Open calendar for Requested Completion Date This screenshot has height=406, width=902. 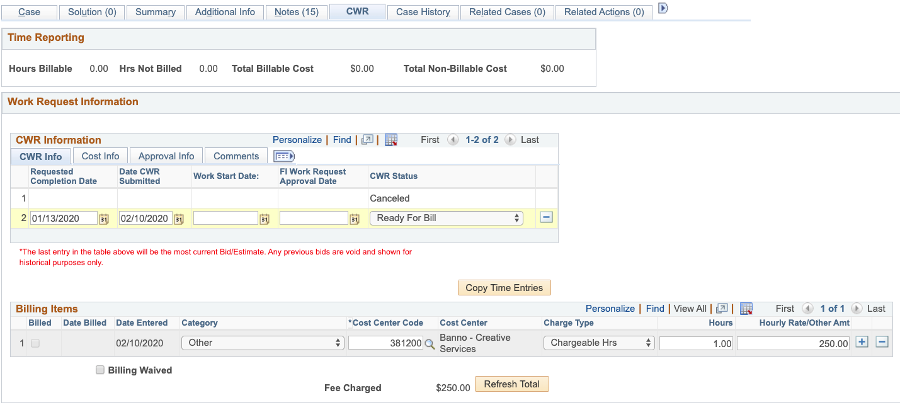click(103, 218)
